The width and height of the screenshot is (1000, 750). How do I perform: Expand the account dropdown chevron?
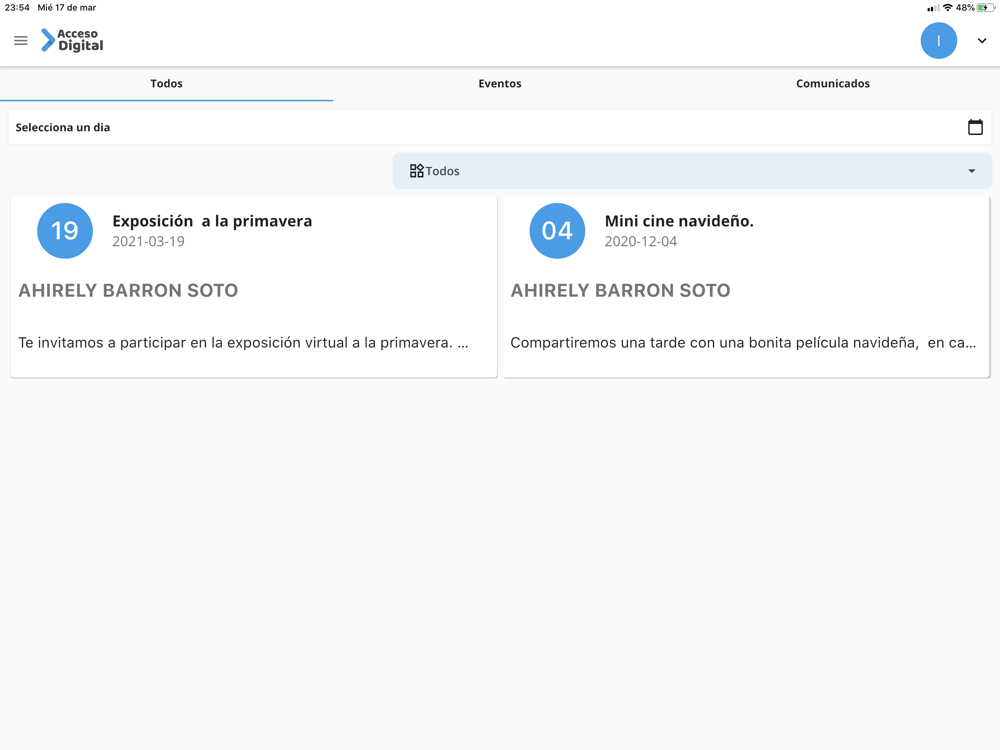[982, 41]
